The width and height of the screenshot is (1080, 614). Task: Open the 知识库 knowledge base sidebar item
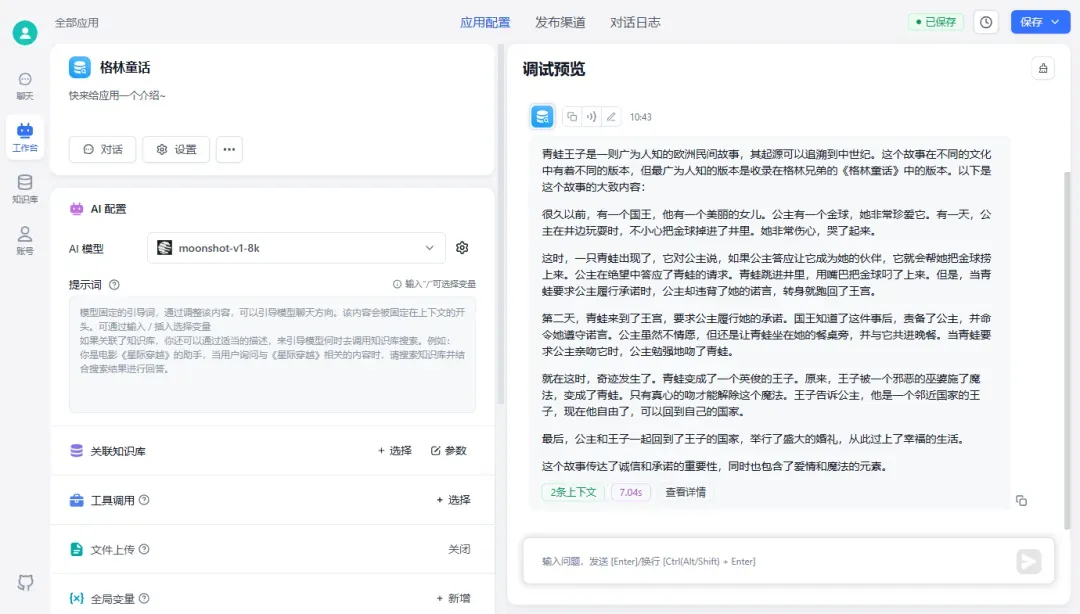[x=25, y=189]
